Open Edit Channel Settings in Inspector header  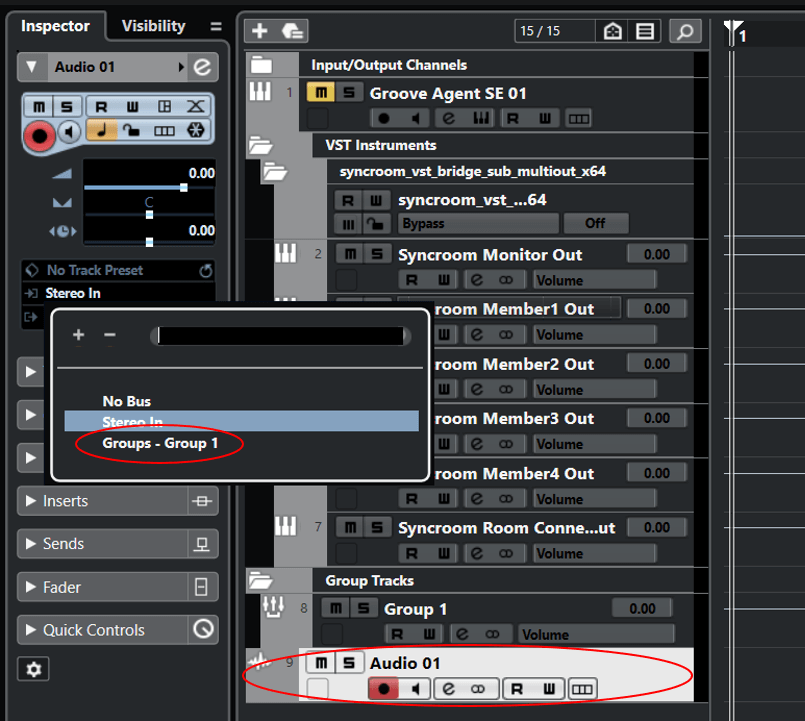click(x=204, y=67)
